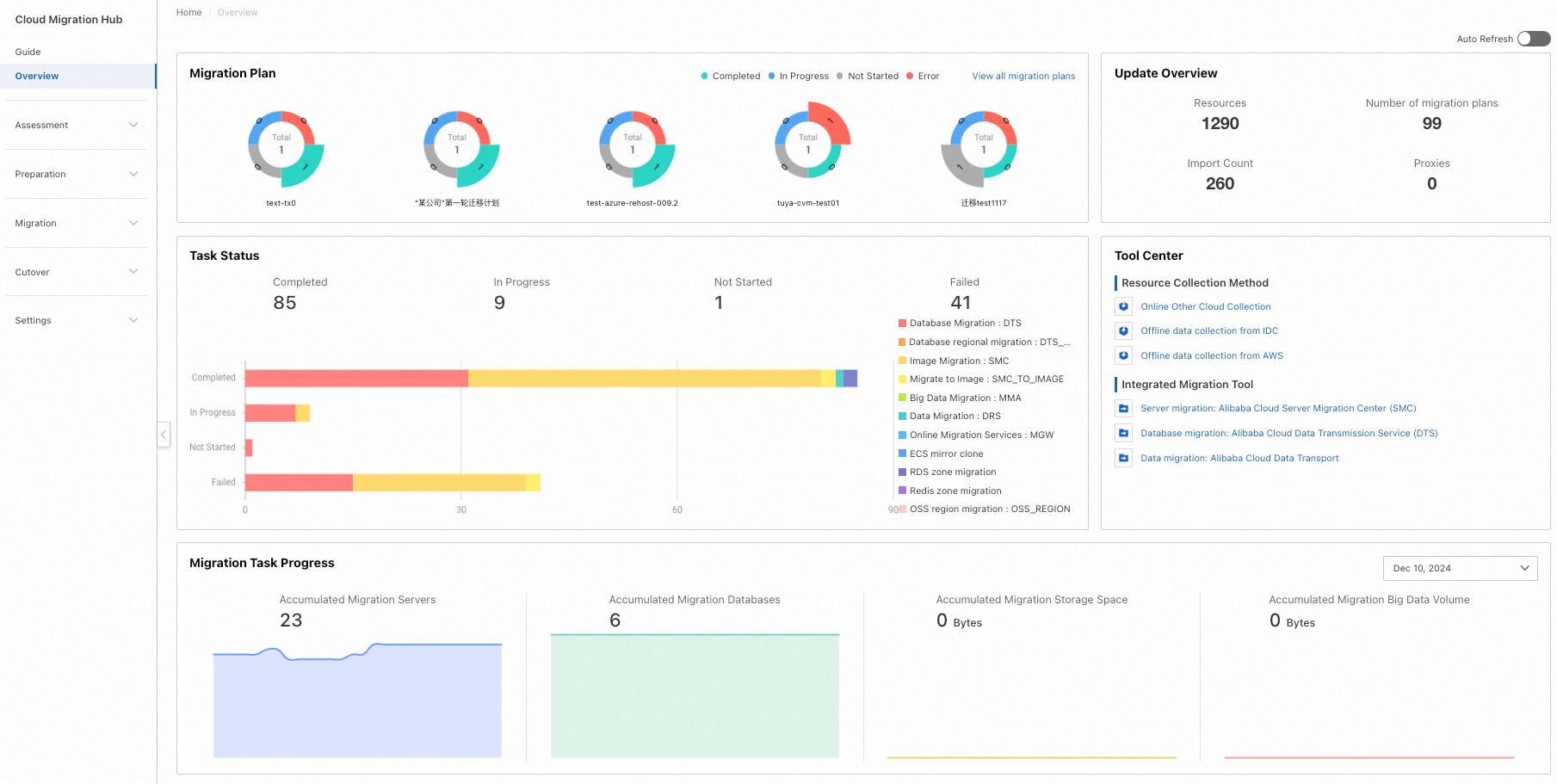Image resolution: width=1557 pixels, height=784 pixels.
Task: Toggle Redis zone migration legend entry
Action: (x=949, y=491)
